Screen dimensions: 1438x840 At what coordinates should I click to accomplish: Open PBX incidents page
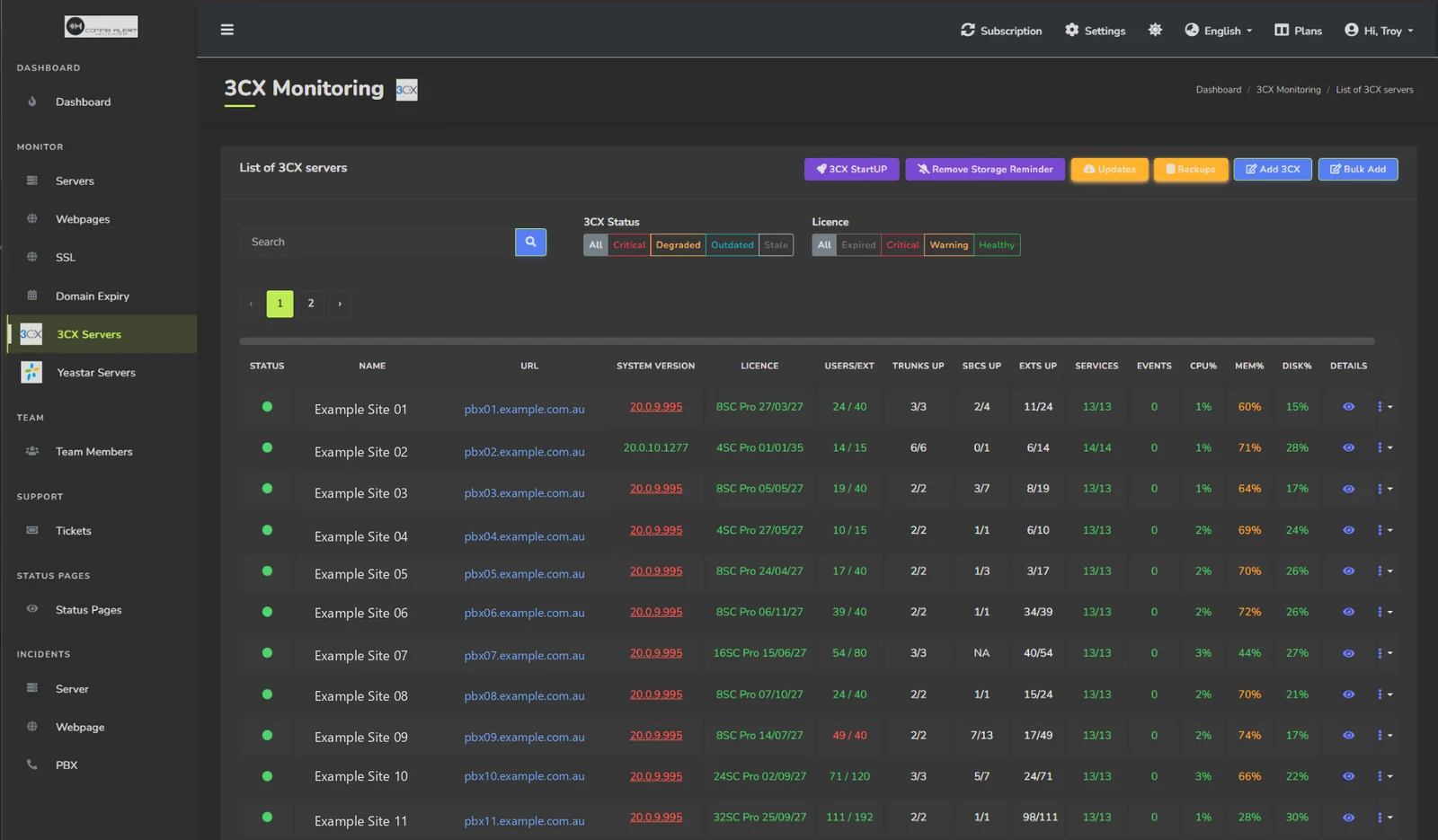67,765
